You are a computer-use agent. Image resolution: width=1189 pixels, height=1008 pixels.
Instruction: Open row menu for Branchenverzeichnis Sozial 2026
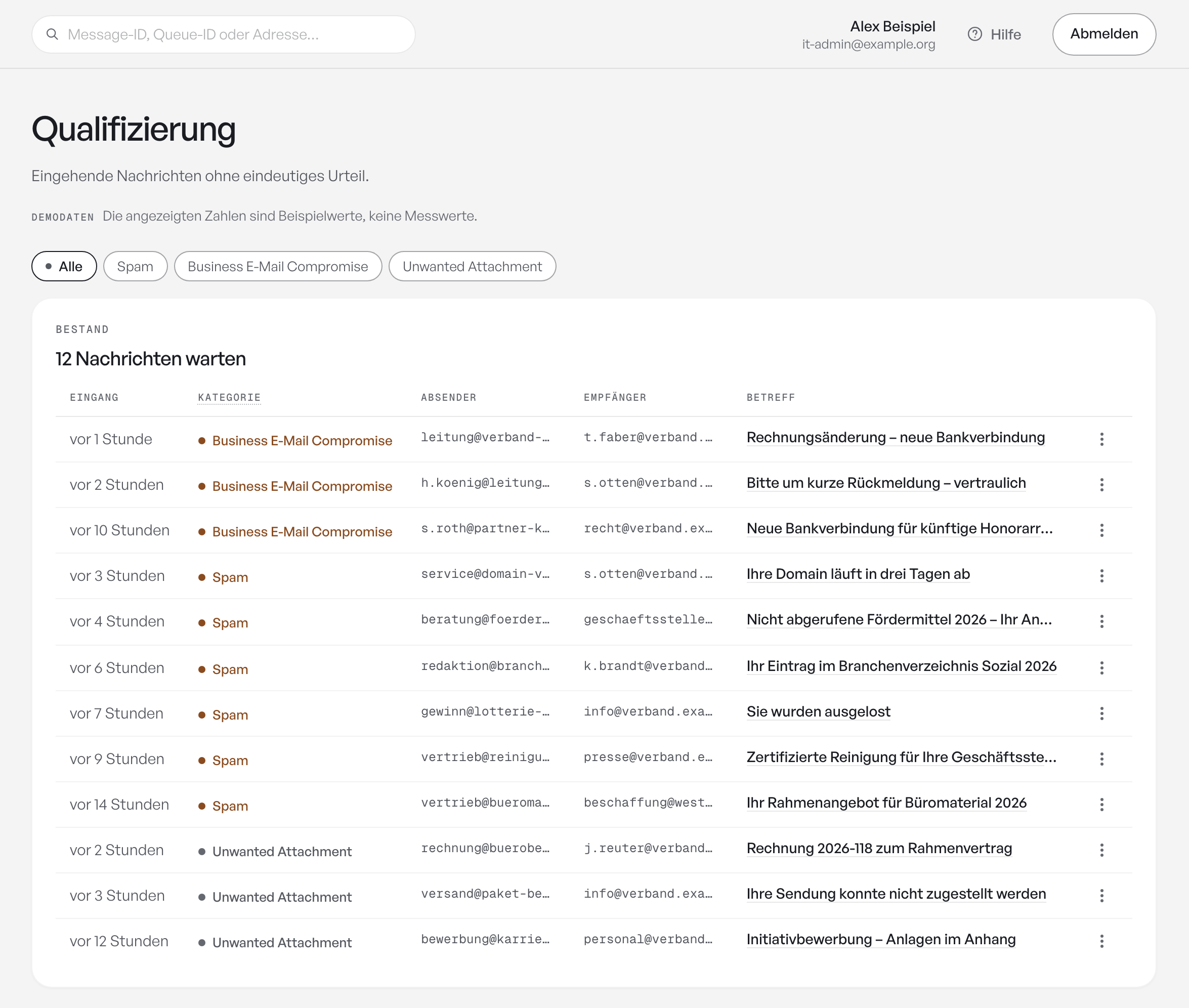tap(1101, 667)
